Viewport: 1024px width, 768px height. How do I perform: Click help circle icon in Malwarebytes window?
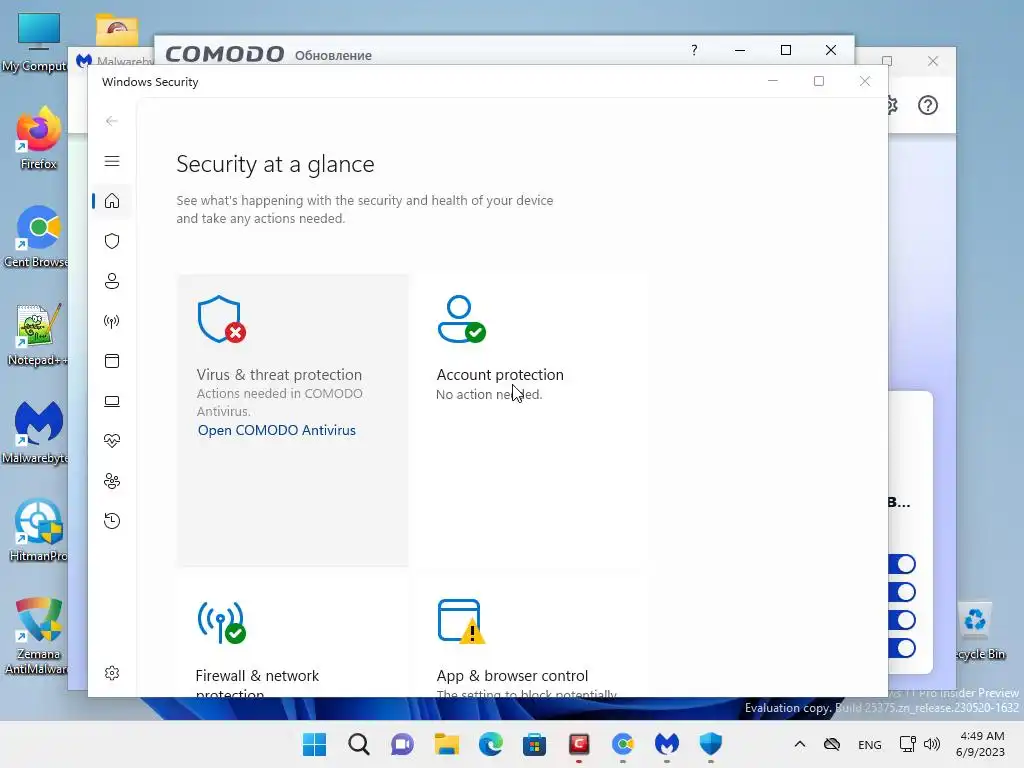[927, 105]
